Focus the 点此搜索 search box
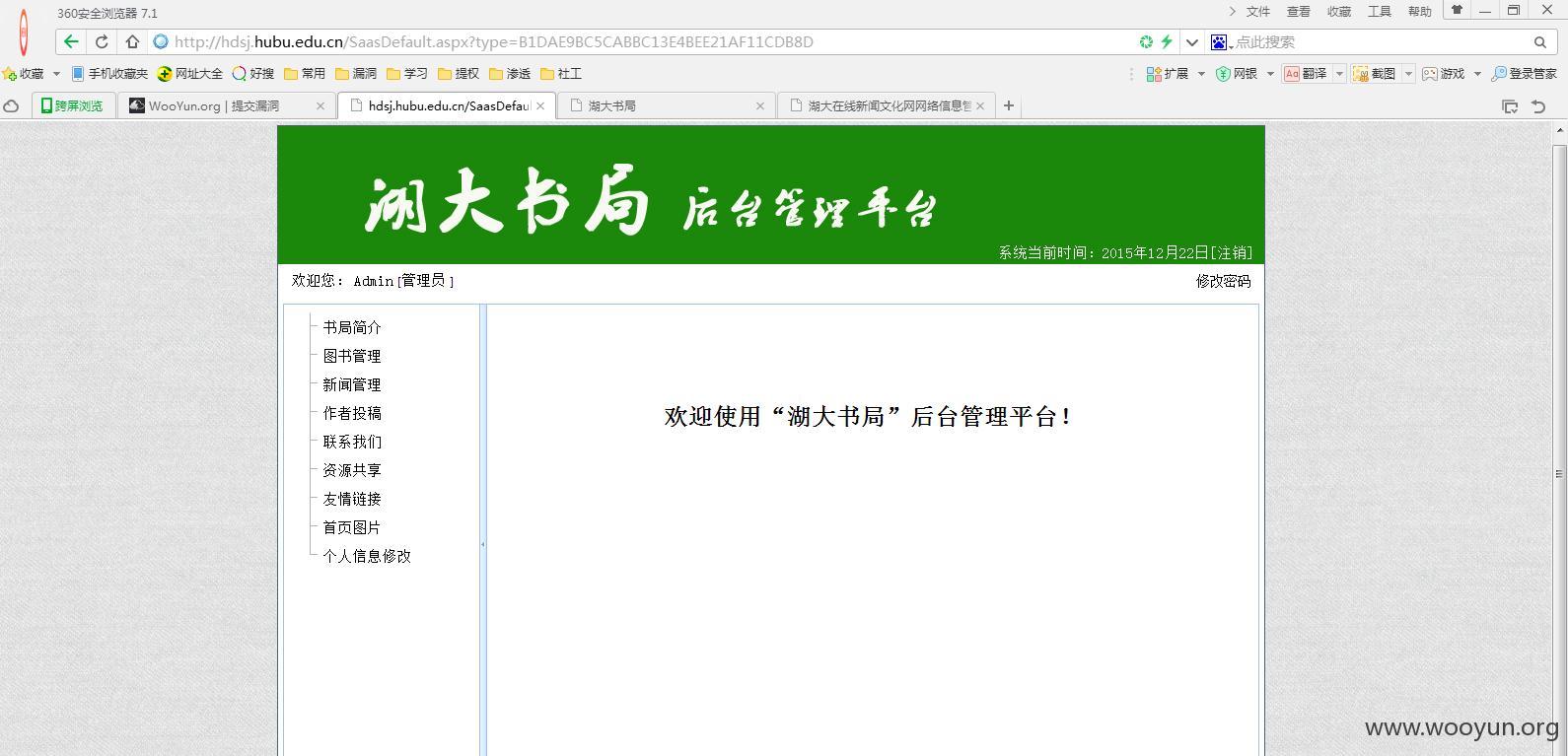The image size is (1568, 756). tap(1381, 41)
